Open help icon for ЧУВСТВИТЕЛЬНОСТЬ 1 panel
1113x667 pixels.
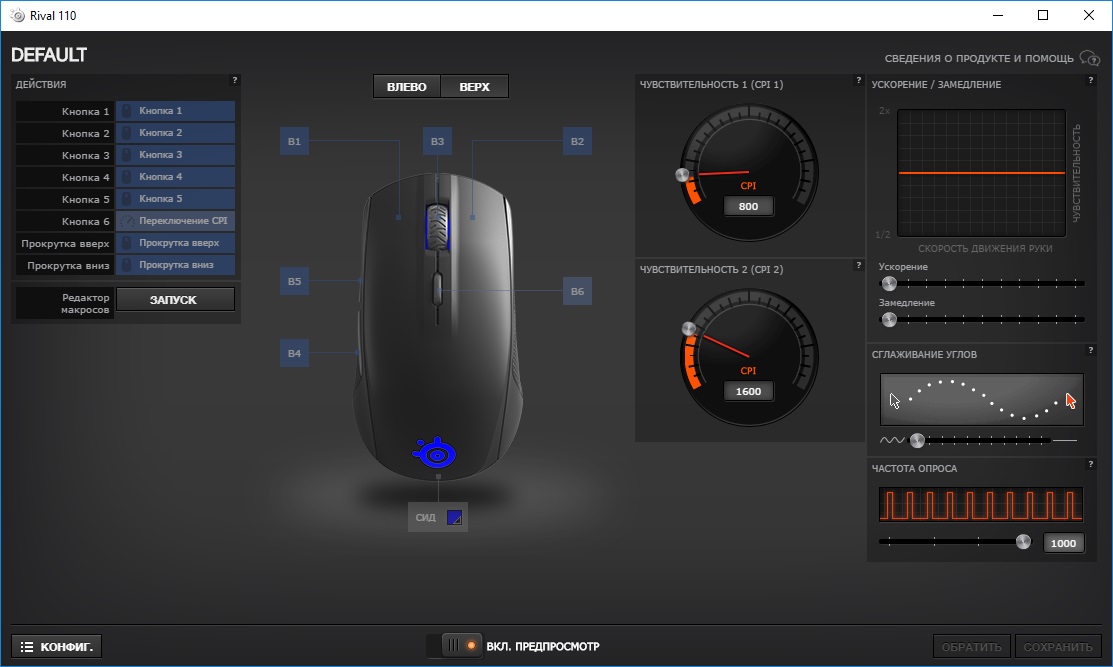pyautogui.click(x=858, y=80)
